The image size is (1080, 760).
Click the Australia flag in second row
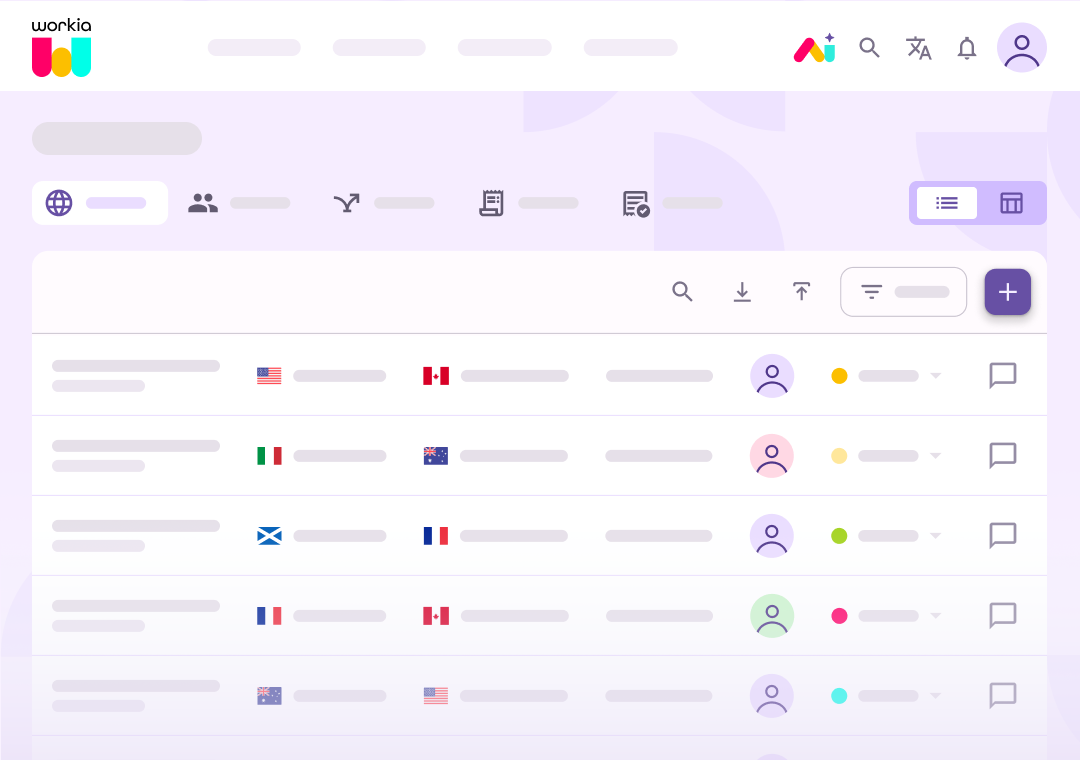436,455
